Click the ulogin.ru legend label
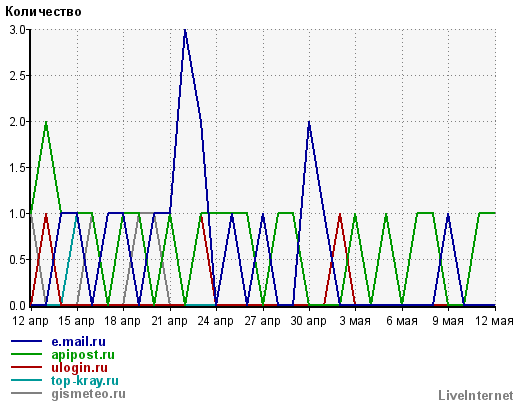 (80, 368)
